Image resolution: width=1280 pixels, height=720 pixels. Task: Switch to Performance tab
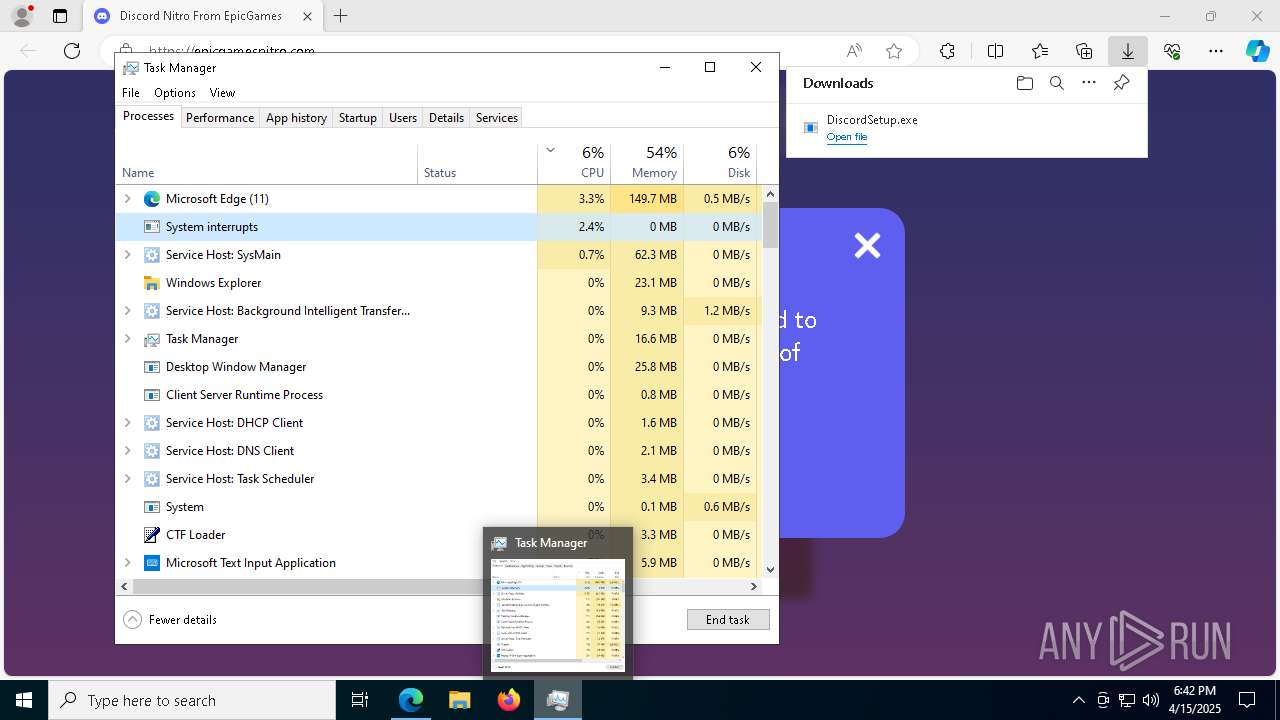click(220, 118)
